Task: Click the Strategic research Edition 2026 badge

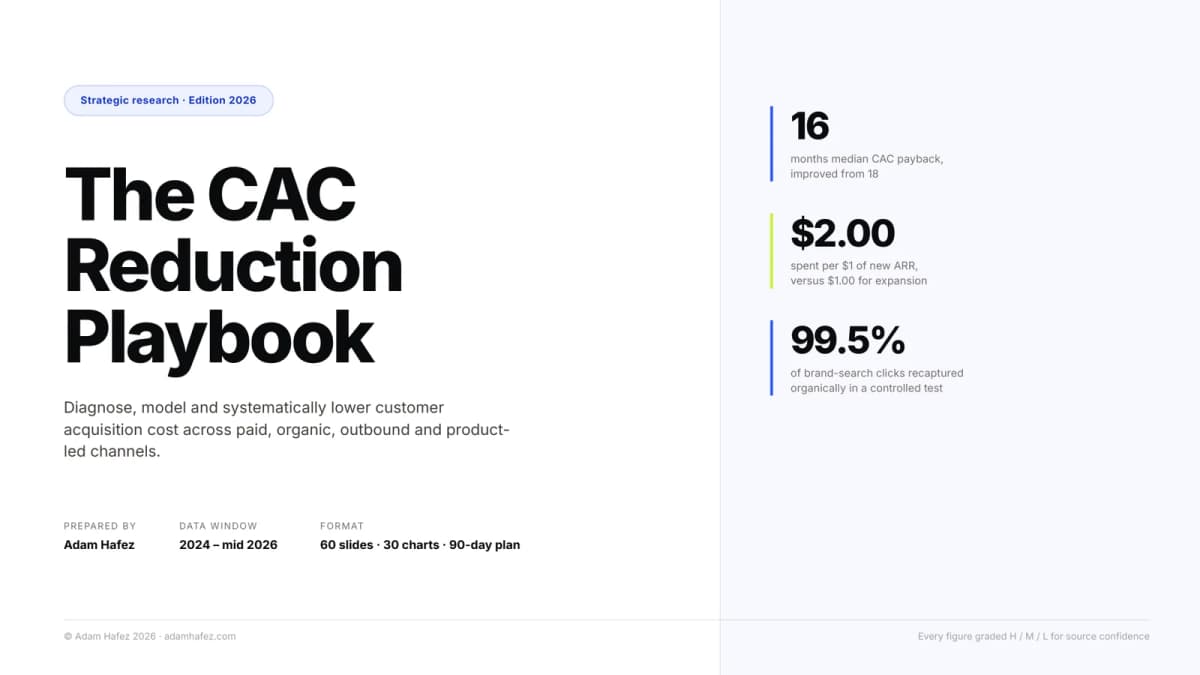Action: click(168, 100)
